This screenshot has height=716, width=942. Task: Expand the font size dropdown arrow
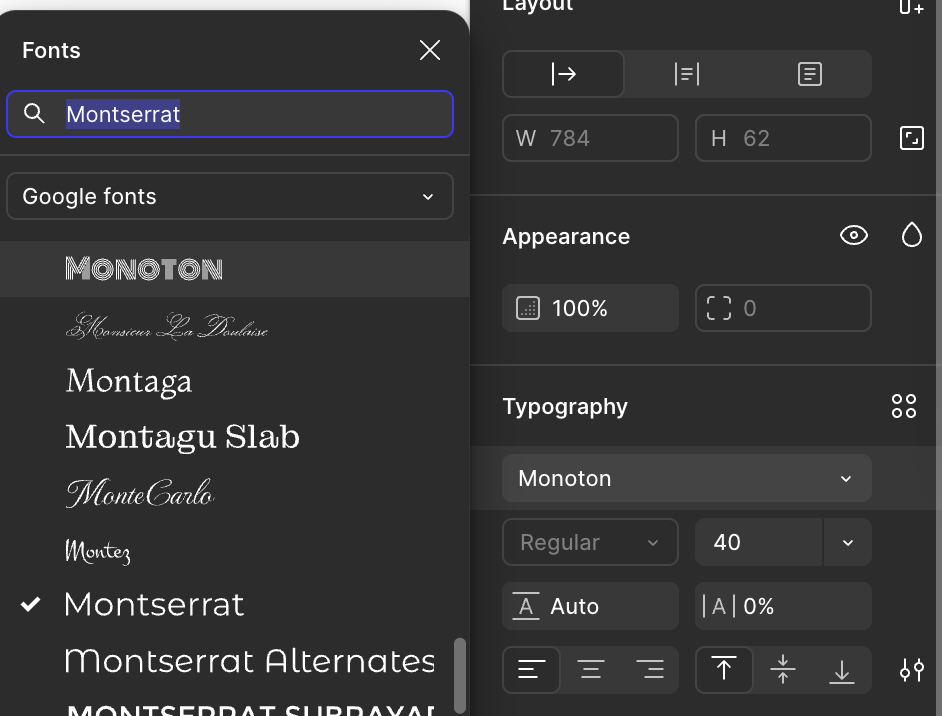(x=848, y=542)
